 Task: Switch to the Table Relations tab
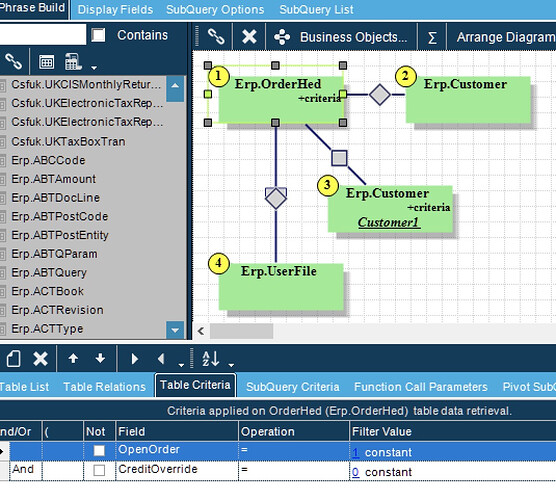tap(105, 387)
